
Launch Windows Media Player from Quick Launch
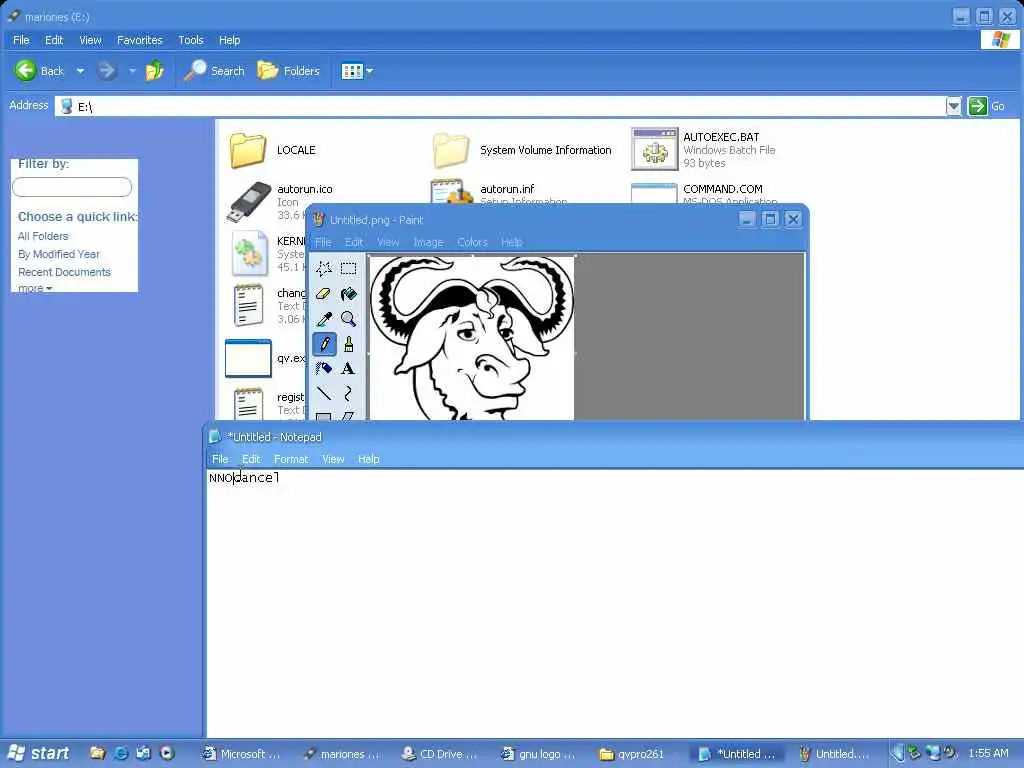click(167, 753)
